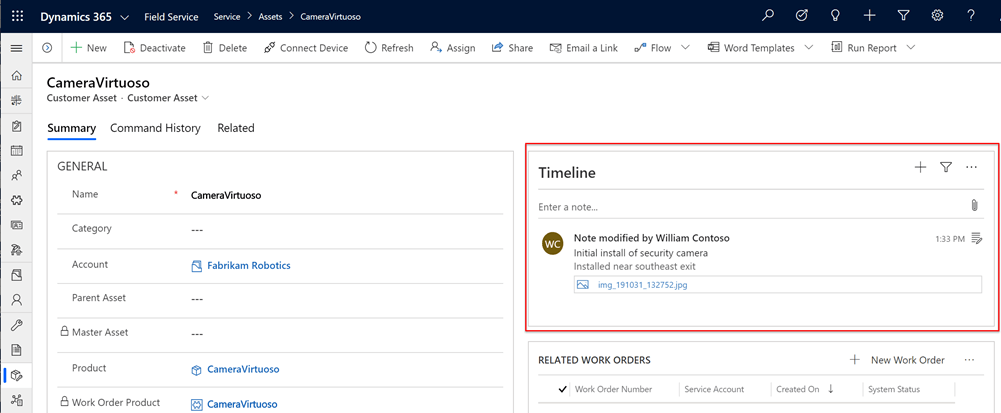Viewport: 1001px width, 413px height.
Task: Refresh the record
Action: point(389,48)
